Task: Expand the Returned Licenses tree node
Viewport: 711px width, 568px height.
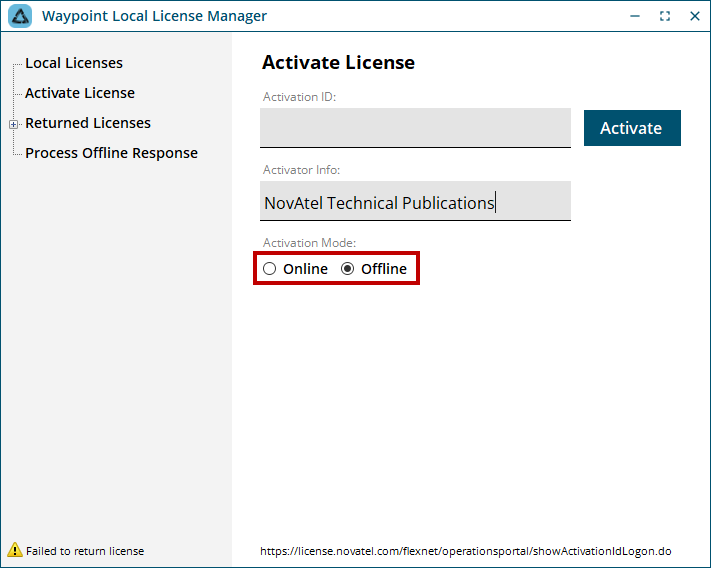Action: (x=14, y=124)
